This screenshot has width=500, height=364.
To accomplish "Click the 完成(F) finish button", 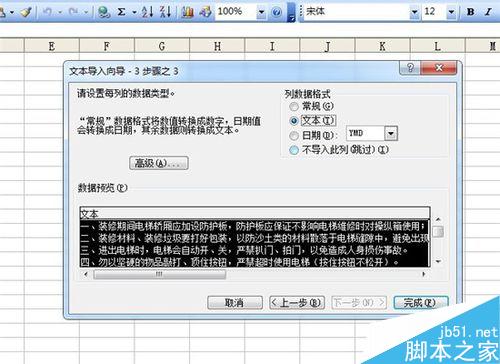I will [x=421, y=303].
